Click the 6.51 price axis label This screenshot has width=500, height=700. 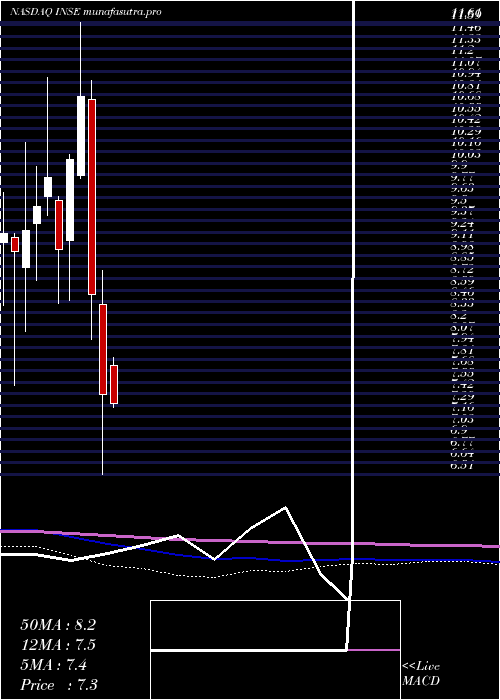point(463,467)
